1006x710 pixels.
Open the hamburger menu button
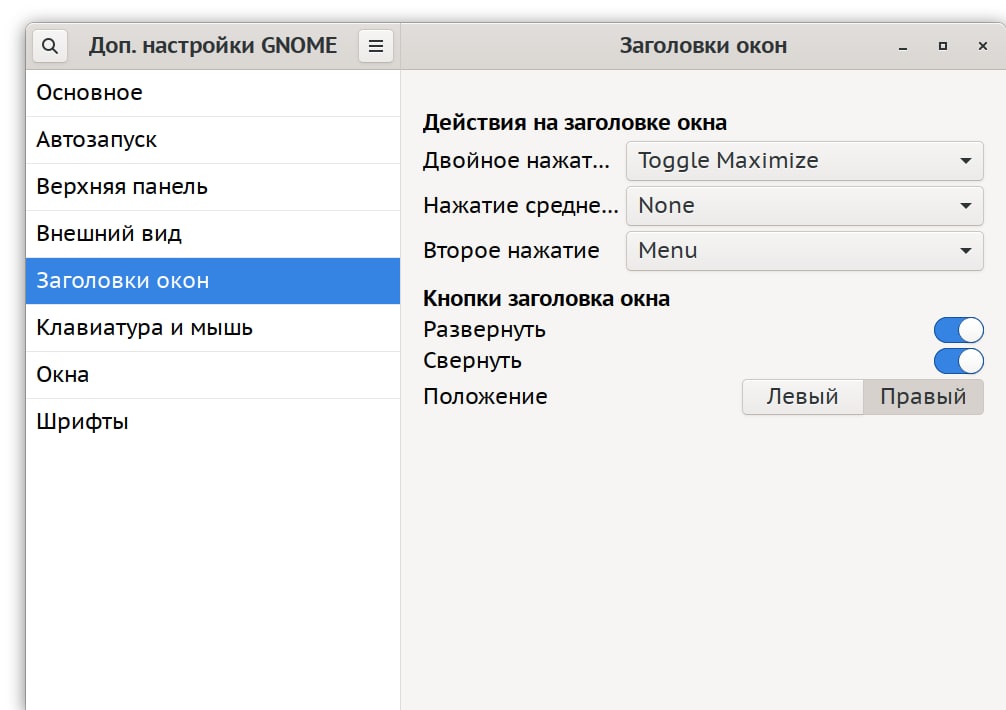[376, 46]
